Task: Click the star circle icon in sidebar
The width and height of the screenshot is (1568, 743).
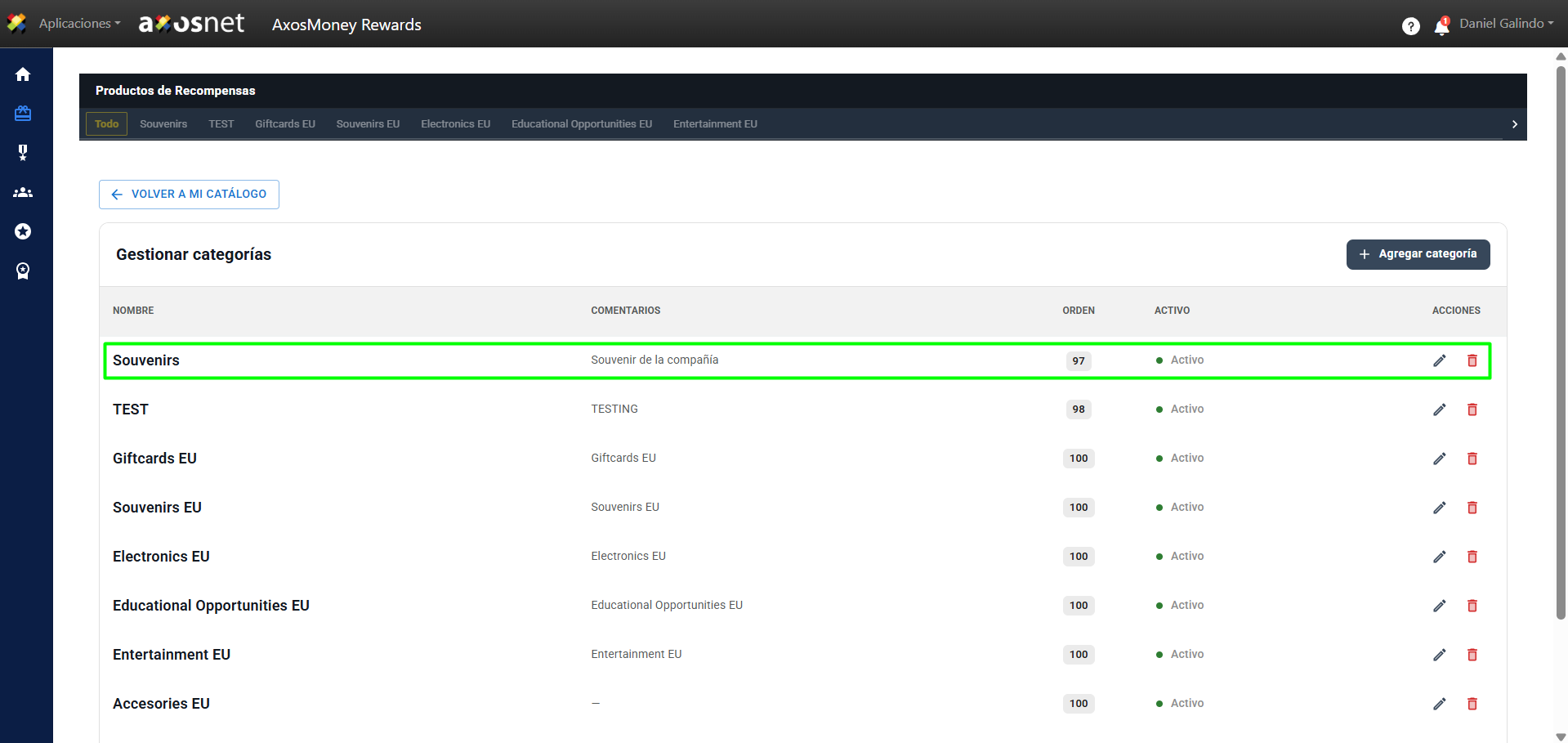Action: (23, 231)
